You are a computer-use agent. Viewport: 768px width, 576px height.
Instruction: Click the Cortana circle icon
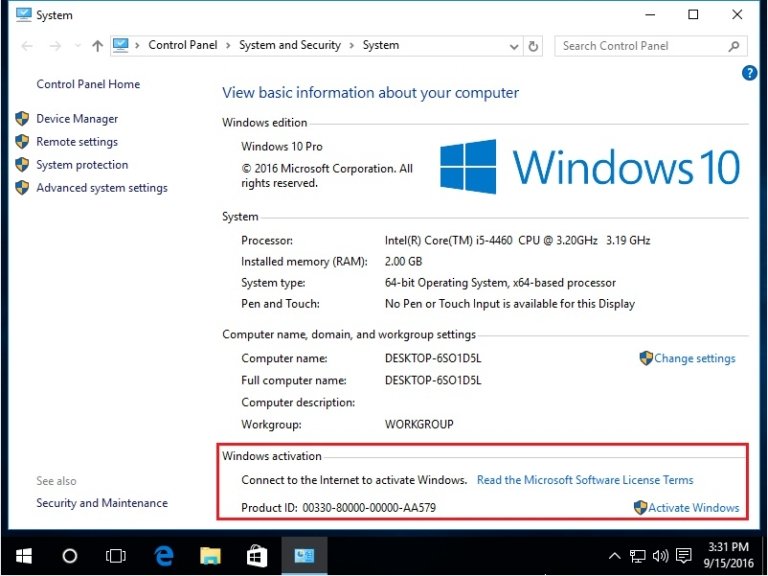click(70, 555)
